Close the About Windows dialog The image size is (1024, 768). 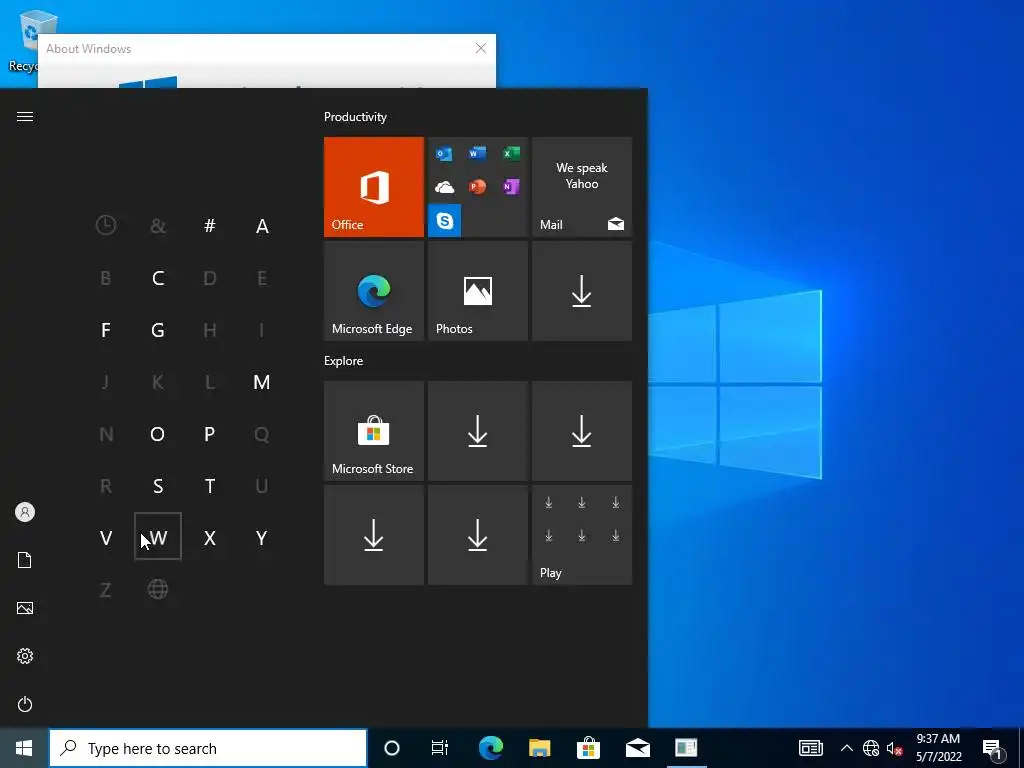(481, 48)
